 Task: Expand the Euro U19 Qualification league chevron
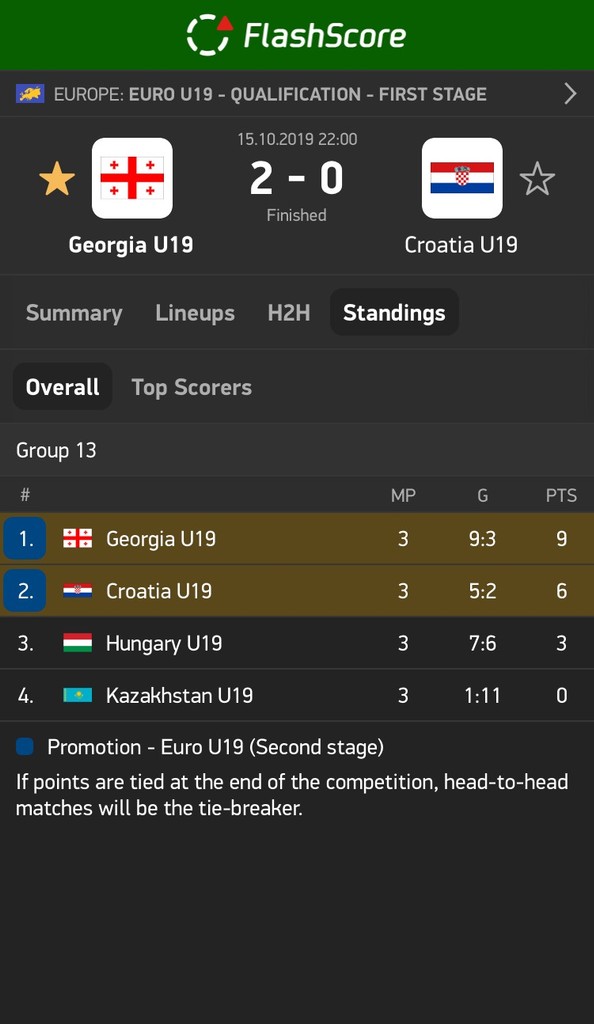click(571, 94)
